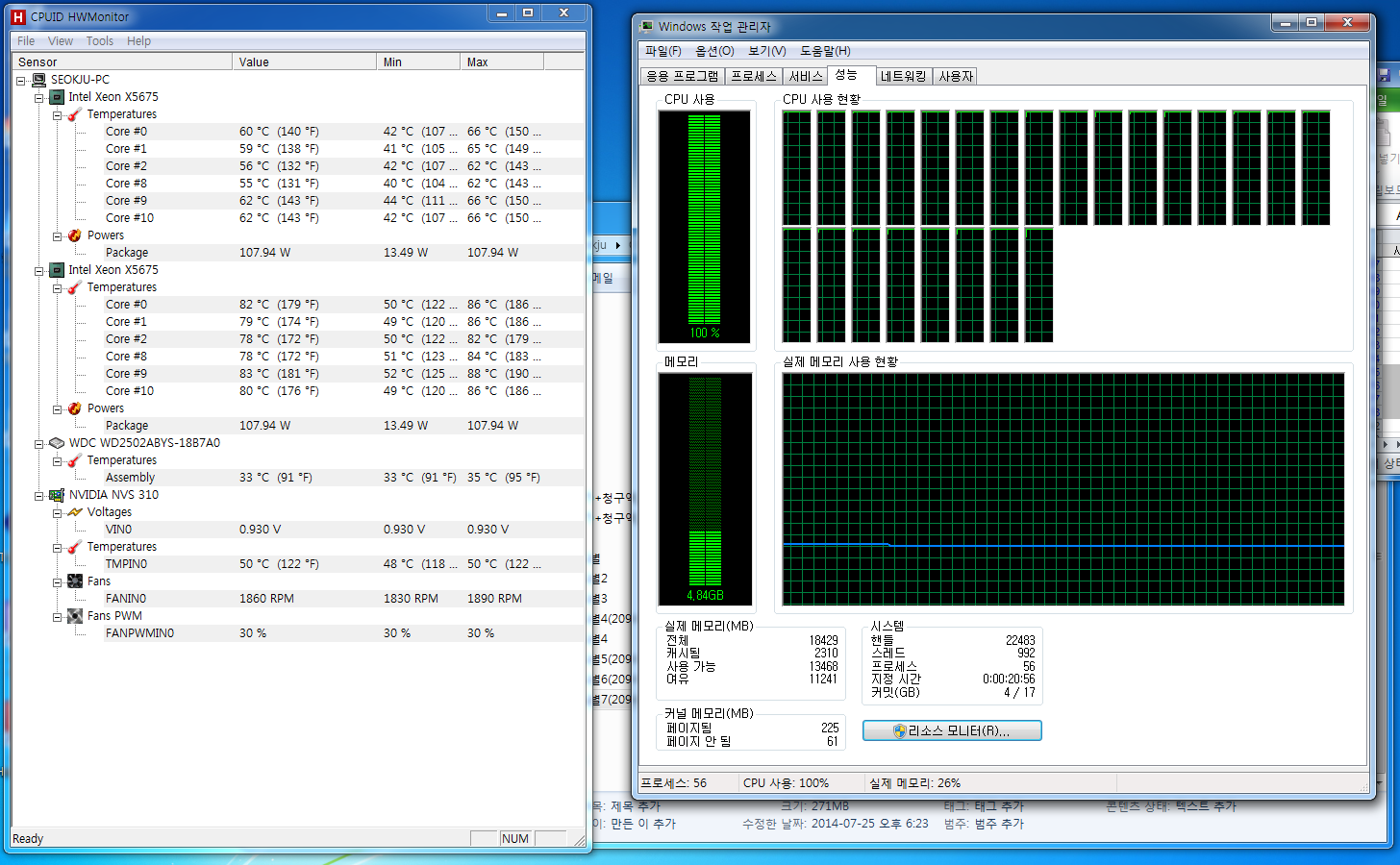This screenshot has width=1400, height=865.
Task: Click second Xeon's Powers flame icon
Action: (75, 408)
